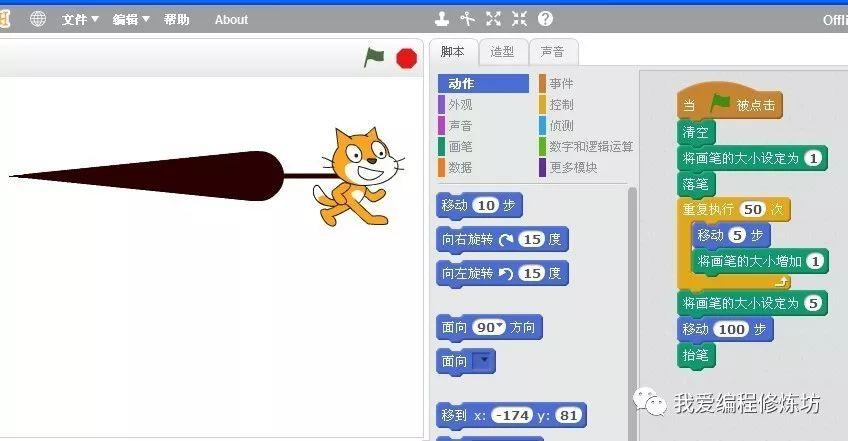
Task: Click the 将画笔的大小增加 1 block
Action: tap(760, 262)
